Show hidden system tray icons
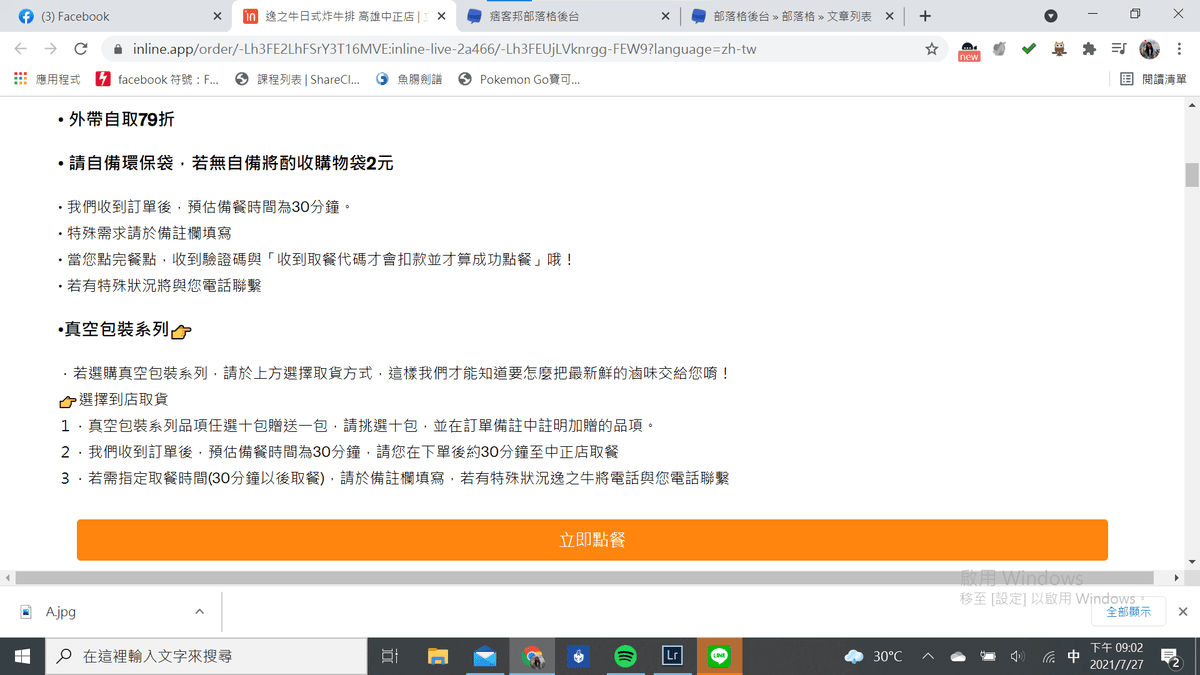1200x675 pixels. (927, 656)
